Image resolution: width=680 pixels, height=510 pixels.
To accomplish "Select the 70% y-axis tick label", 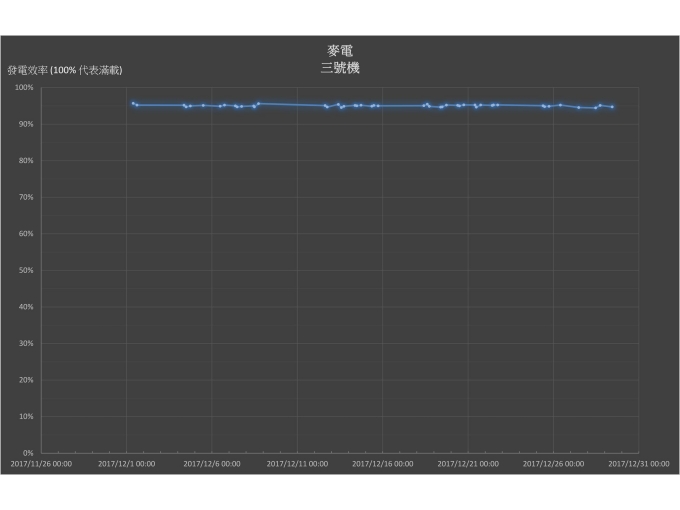I will pos(27,197).
